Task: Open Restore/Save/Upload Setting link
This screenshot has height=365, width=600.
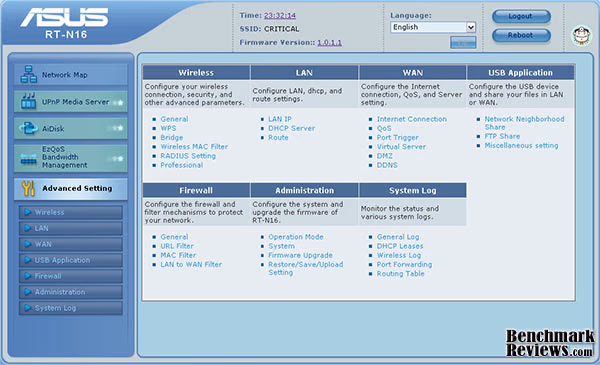Action: [306, 268]
